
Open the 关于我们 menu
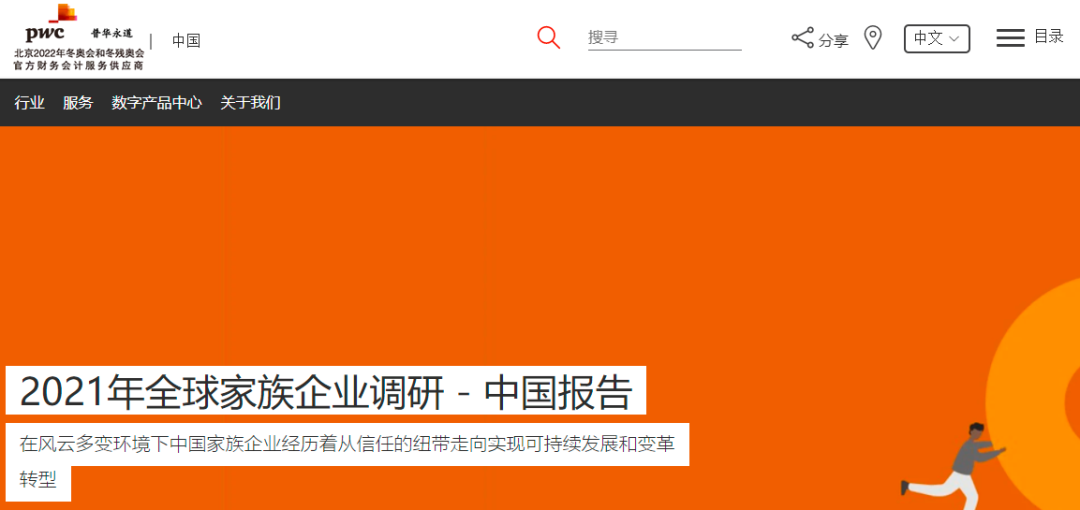click(250, 103)
